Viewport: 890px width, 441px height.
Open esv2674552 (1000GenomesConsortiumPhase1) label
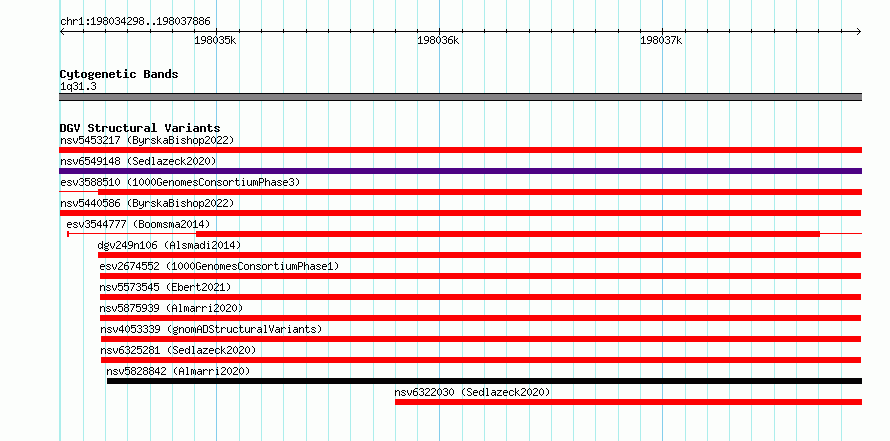pyautogui.click(x=219, y=266)
